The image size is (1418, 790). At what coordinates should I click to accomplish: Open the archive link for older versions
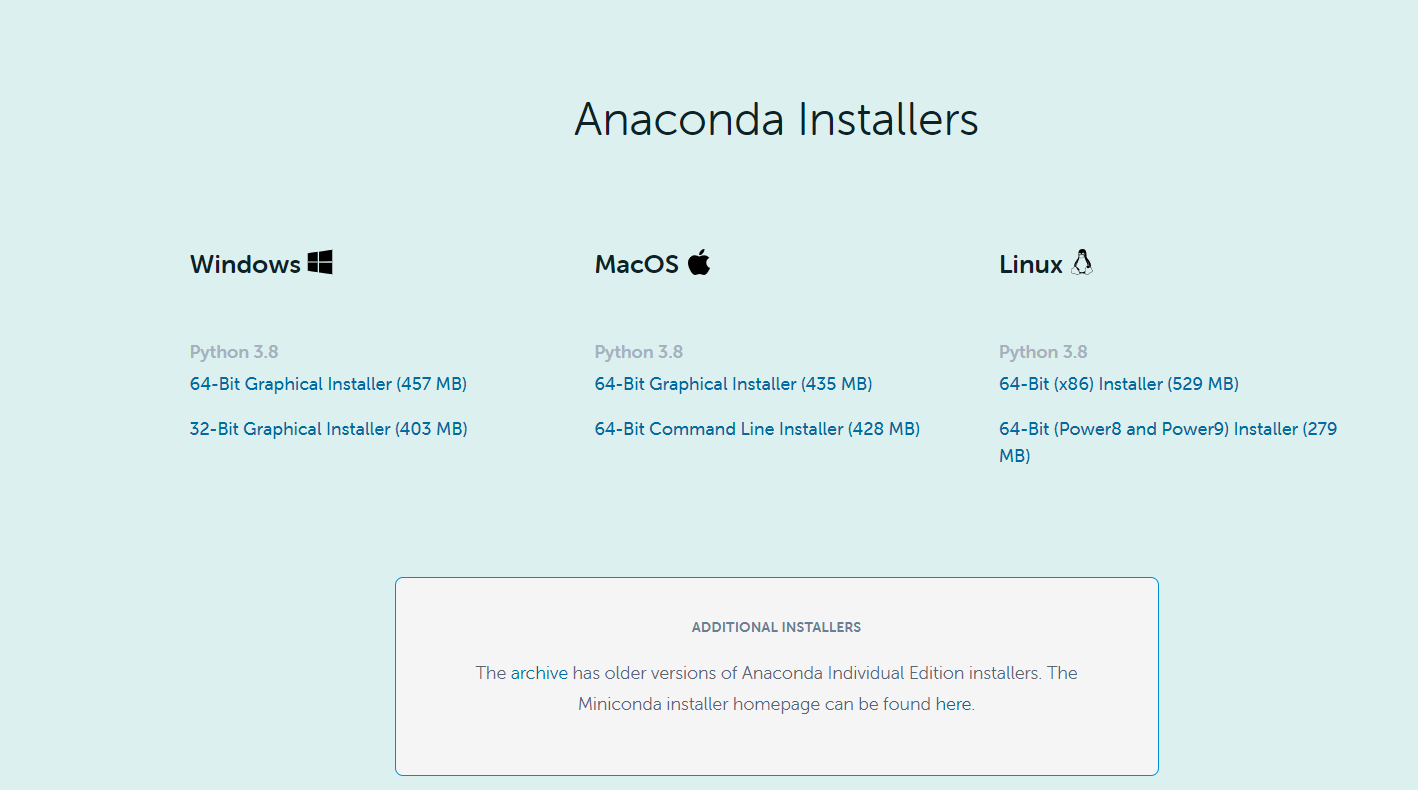pos(539,673)
